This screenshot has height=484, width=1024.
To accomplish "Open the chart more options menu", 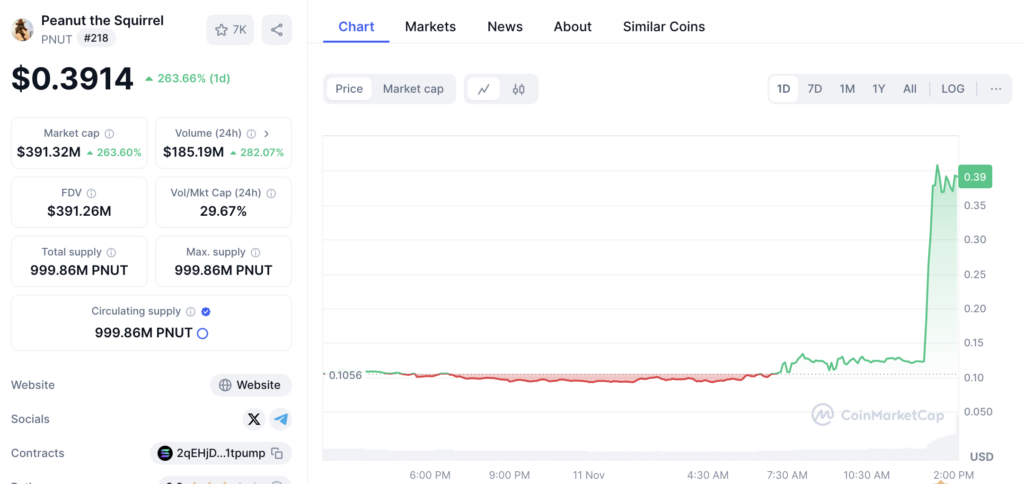I will (x=996, y=89).
